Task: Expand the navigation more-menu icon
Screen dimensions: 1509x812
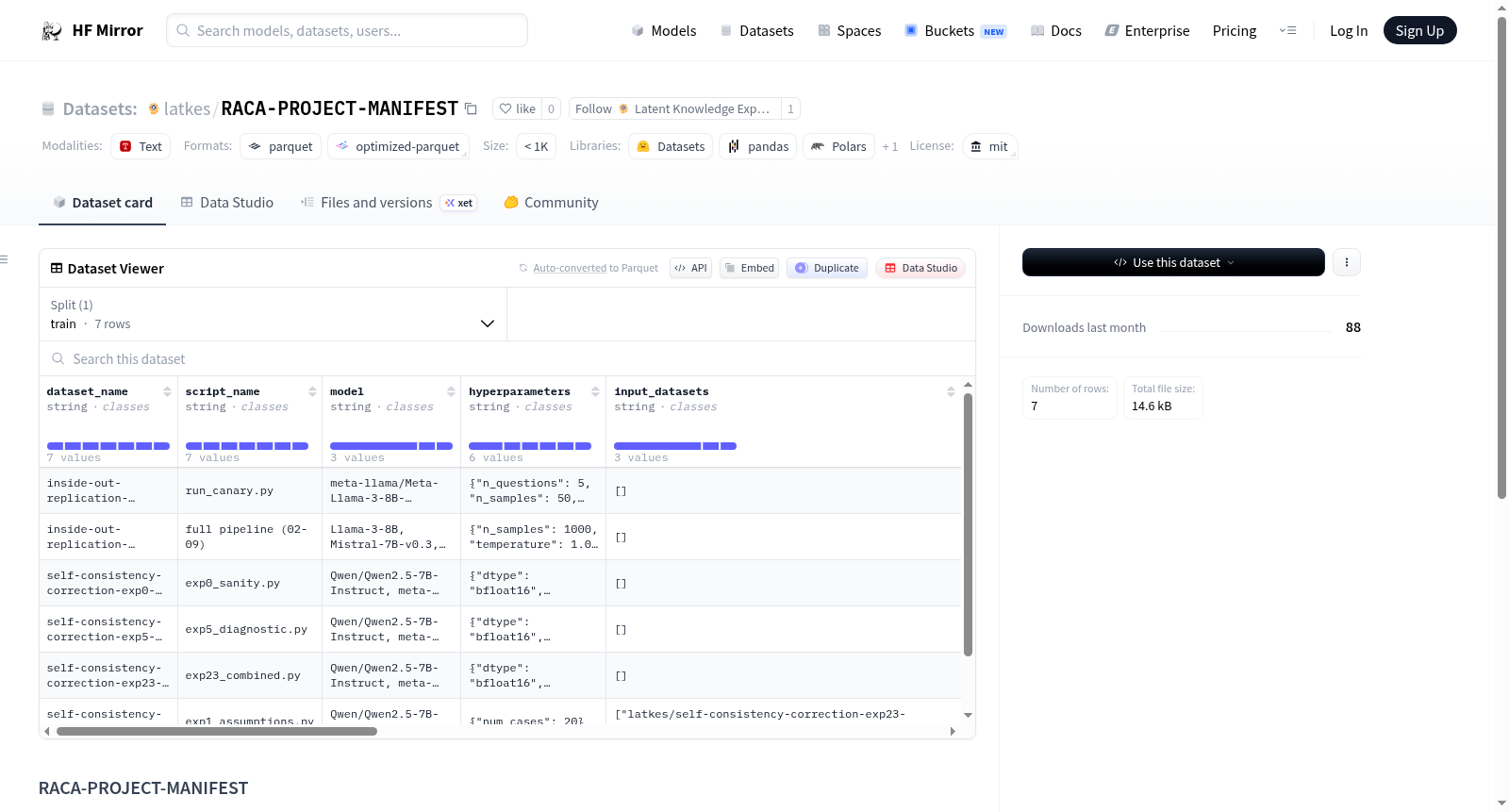Action: point(1287,30)
